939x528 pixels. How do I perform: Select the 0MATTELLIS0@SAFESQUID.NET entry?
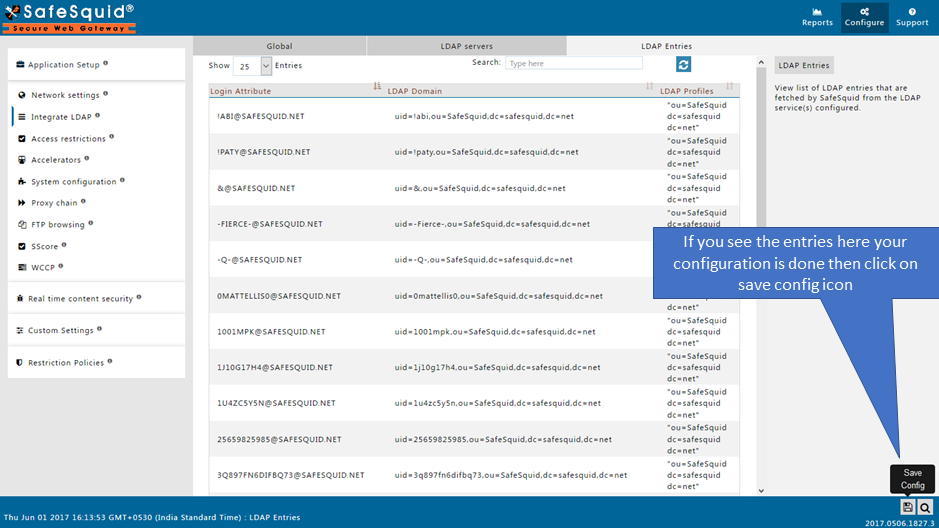(278, 296)
